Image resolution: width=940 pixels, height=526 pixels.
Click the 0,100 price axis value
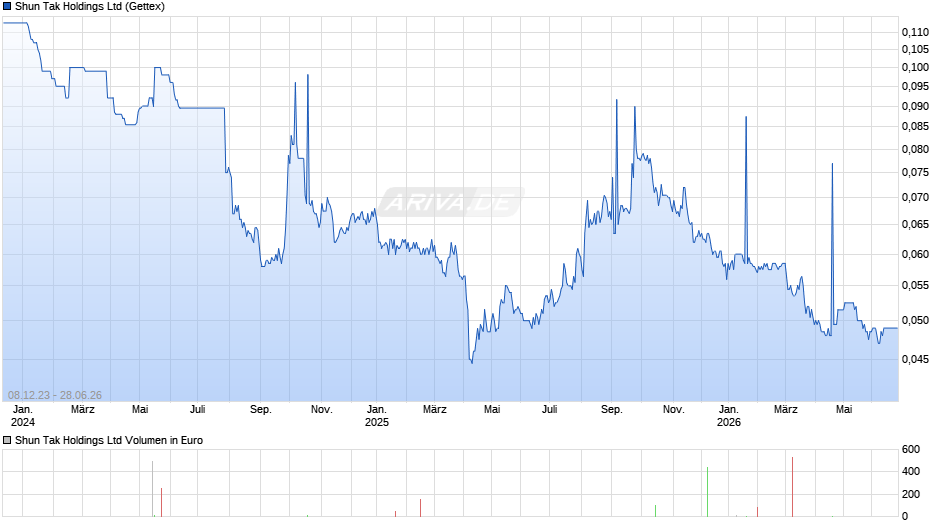tap(915, 67)
